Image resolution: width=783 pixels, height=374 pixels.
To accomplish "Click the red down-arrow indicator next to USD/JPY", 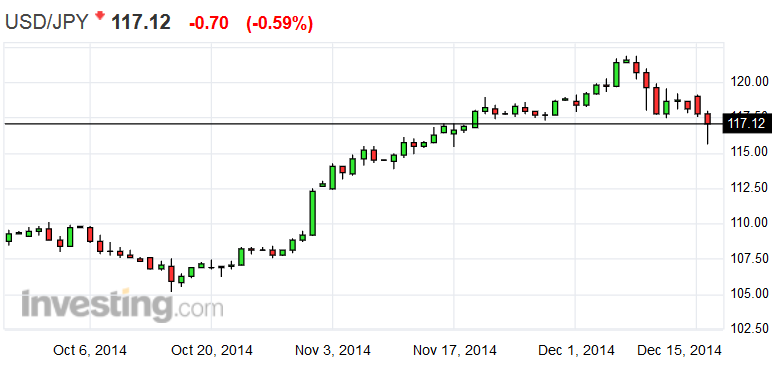I will coord(100,16).
